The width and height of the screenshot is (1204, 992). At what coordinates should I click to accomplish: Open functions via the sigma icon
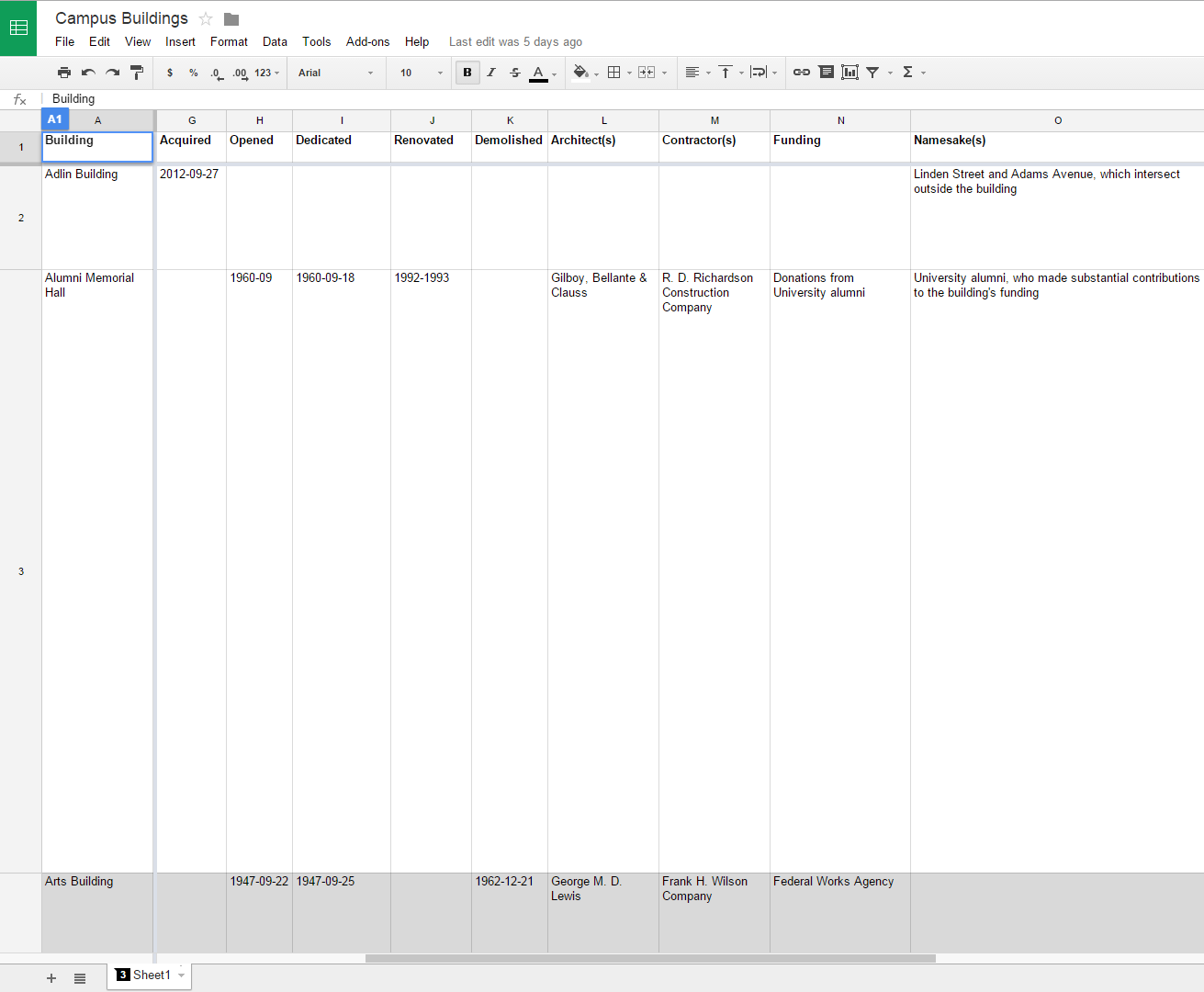coord(907,72)
